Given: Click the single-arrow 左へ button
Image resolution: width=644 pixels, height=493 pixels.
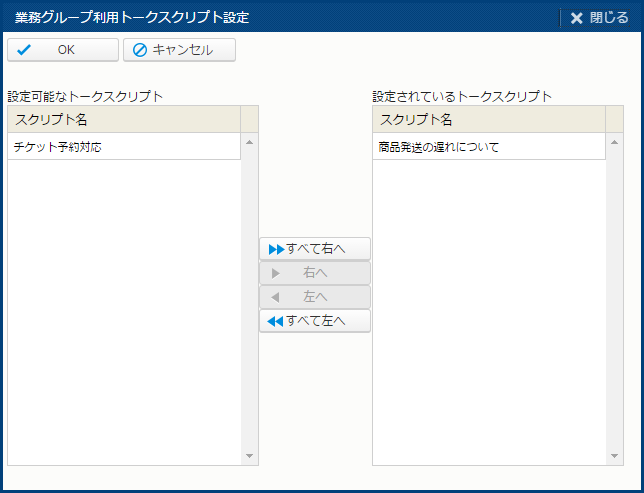Looking at the screenshot, I should click(315, 297).
